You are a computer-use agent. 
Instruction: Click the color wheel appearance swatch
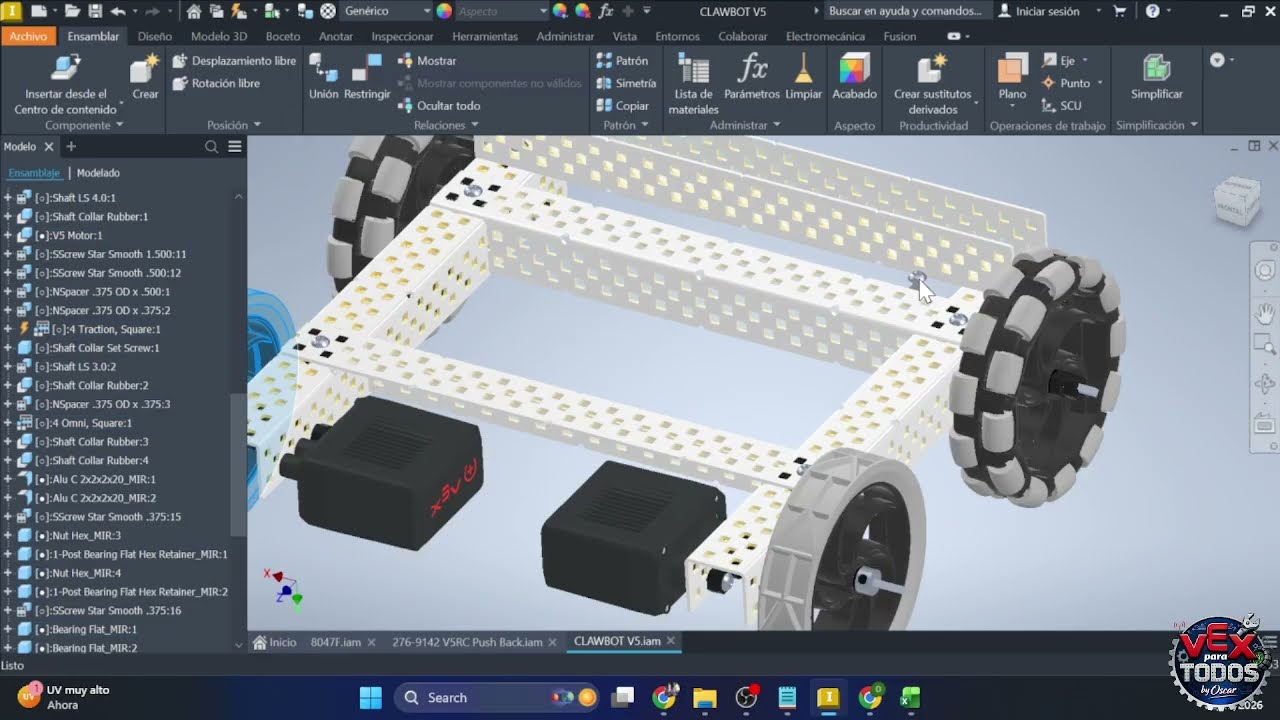pos(444,11)
